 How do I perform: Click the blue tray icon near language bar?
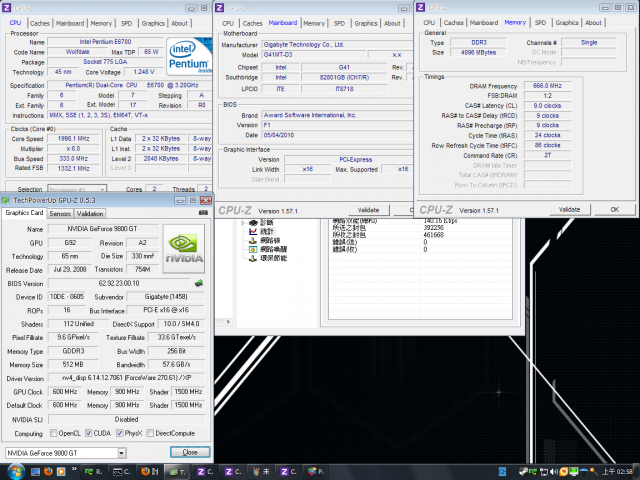point(502,472)
